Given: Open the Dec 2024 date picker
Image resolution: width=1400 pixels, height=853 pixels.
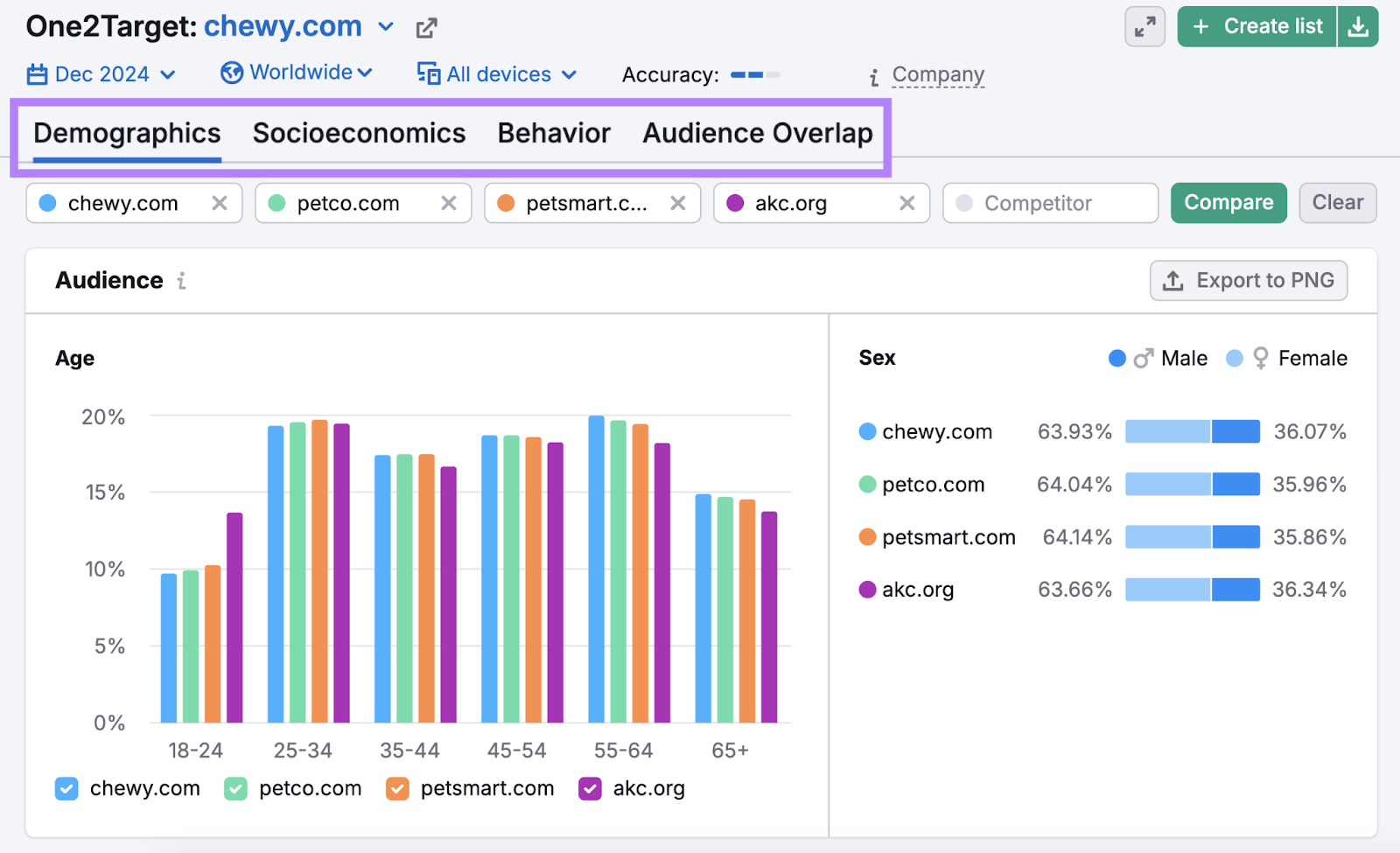Looking at the screenshot, I should click(x=101, y=74).
